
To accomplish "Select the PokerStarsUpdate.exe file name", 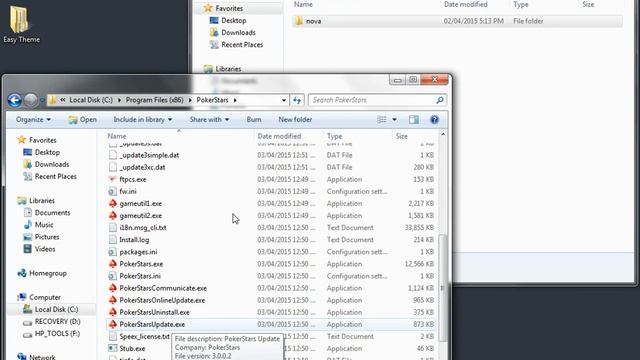I will (152, 324).
